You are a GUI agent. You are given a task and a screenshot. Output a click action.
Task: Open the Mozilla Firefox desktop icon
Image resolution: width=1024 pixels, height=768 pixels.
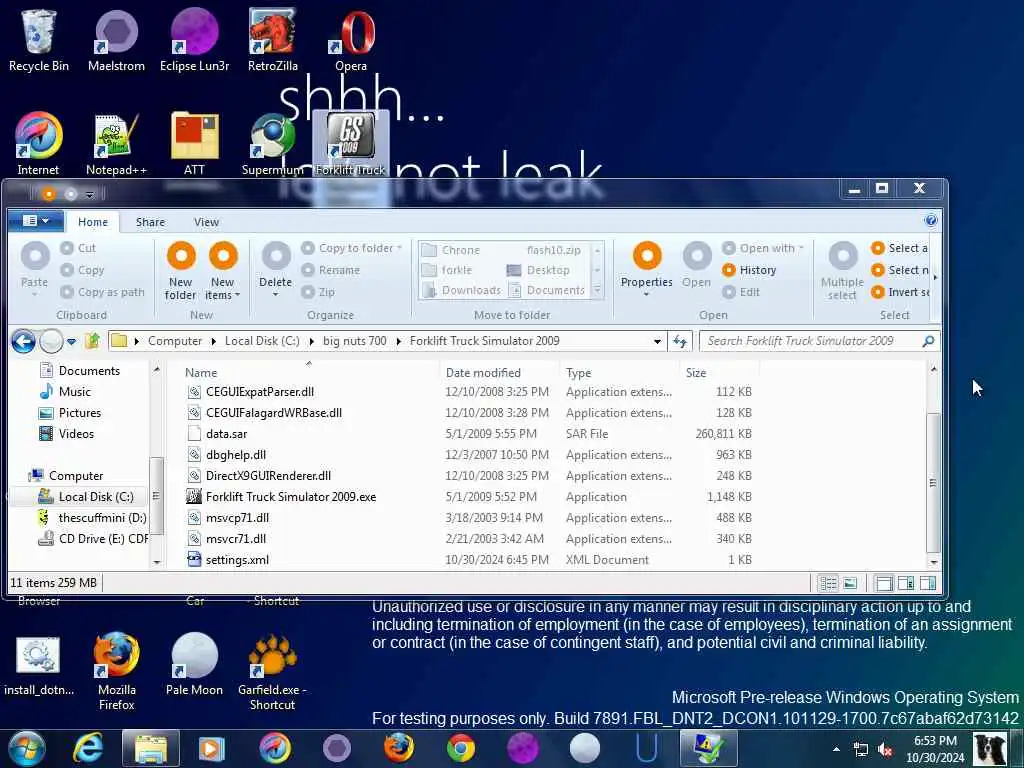(x=116, y=671)
